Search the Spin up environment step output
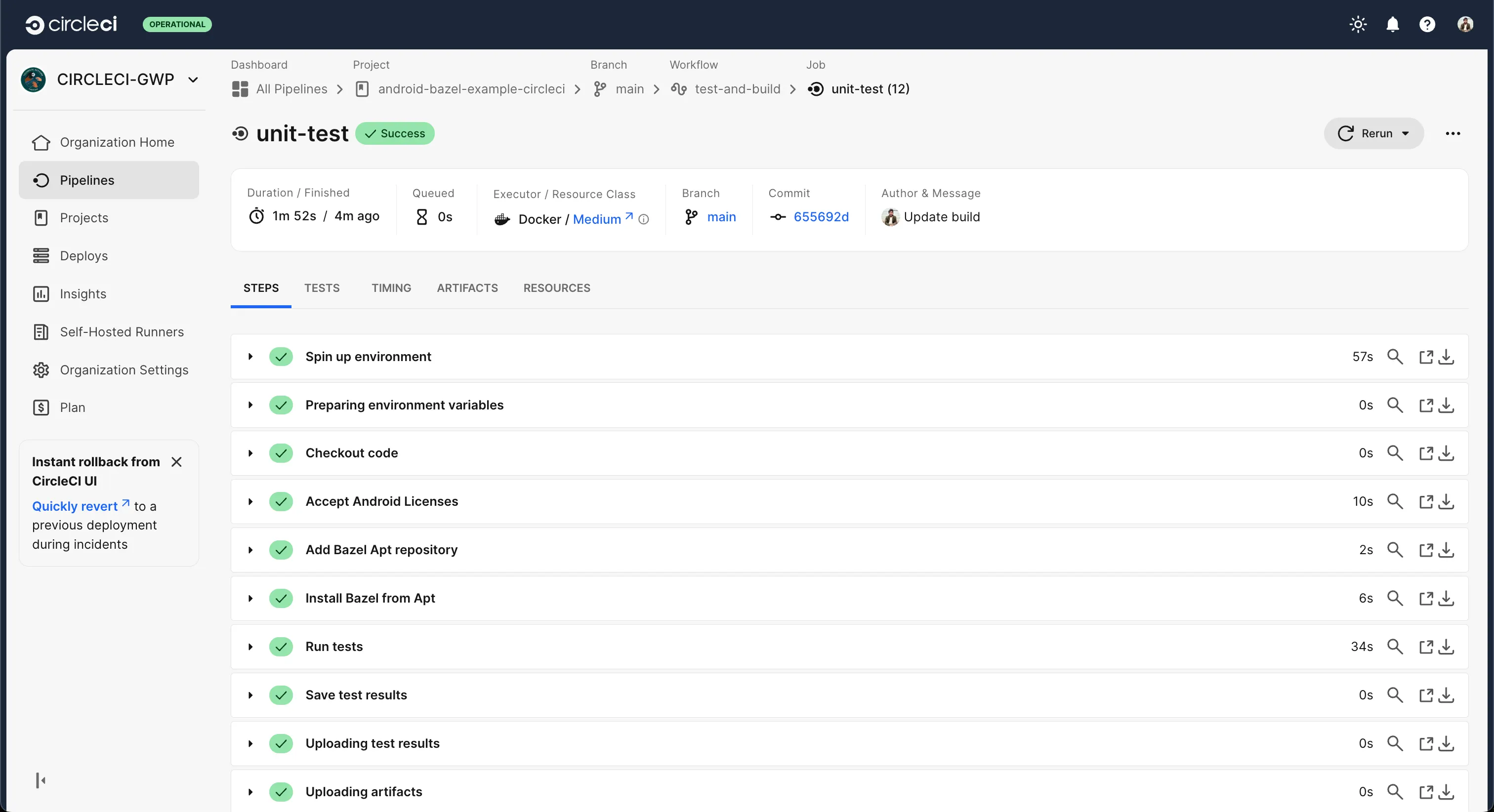 [1395, 357]
